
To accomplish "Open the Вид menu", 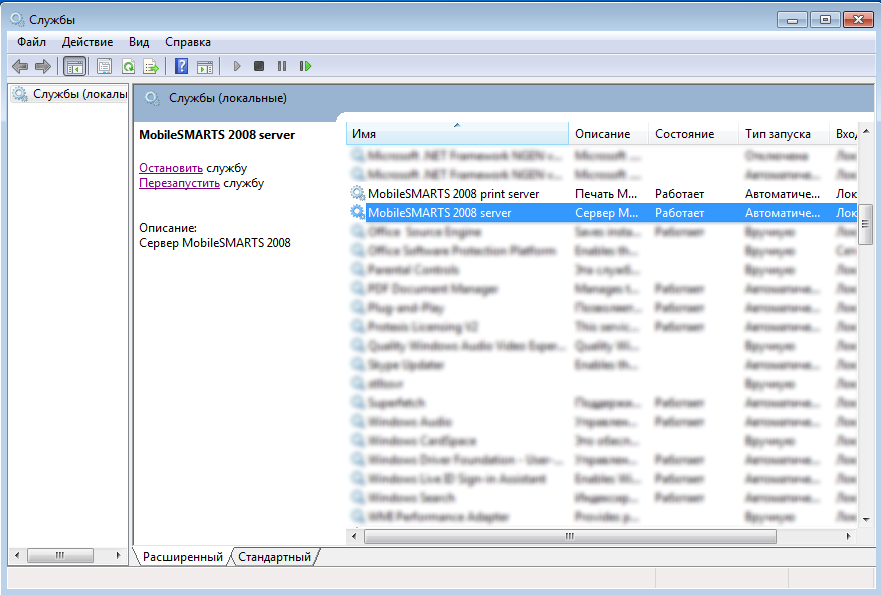I will 139,42.
